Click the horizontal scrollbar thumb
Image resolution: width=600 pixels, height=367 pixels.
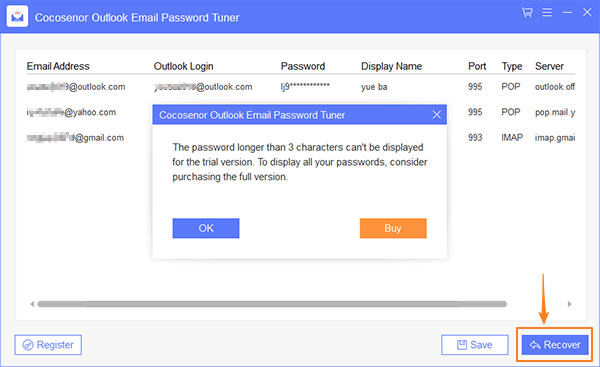click(x=272, y=304)
